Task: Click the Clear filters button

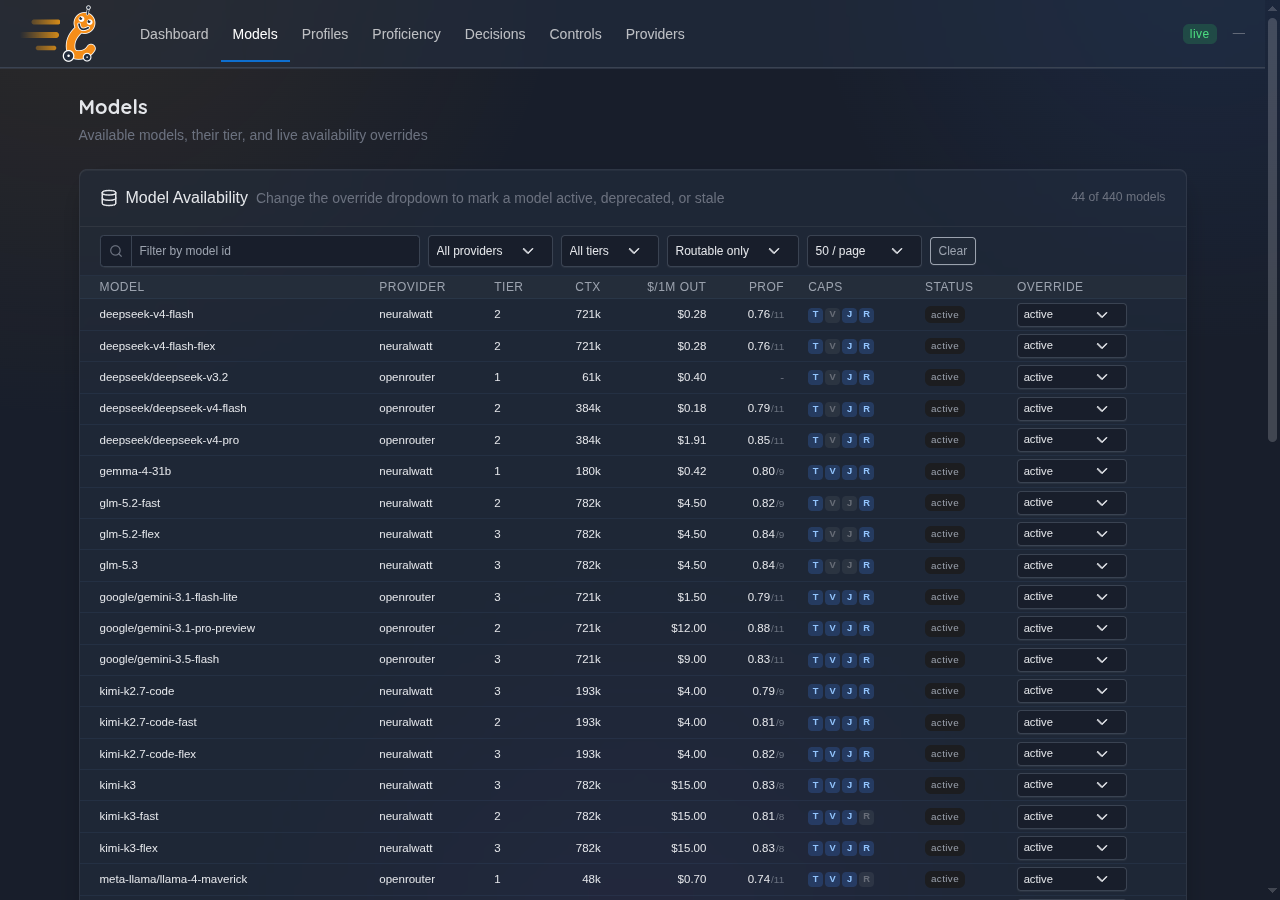Action: pos(953,251)
